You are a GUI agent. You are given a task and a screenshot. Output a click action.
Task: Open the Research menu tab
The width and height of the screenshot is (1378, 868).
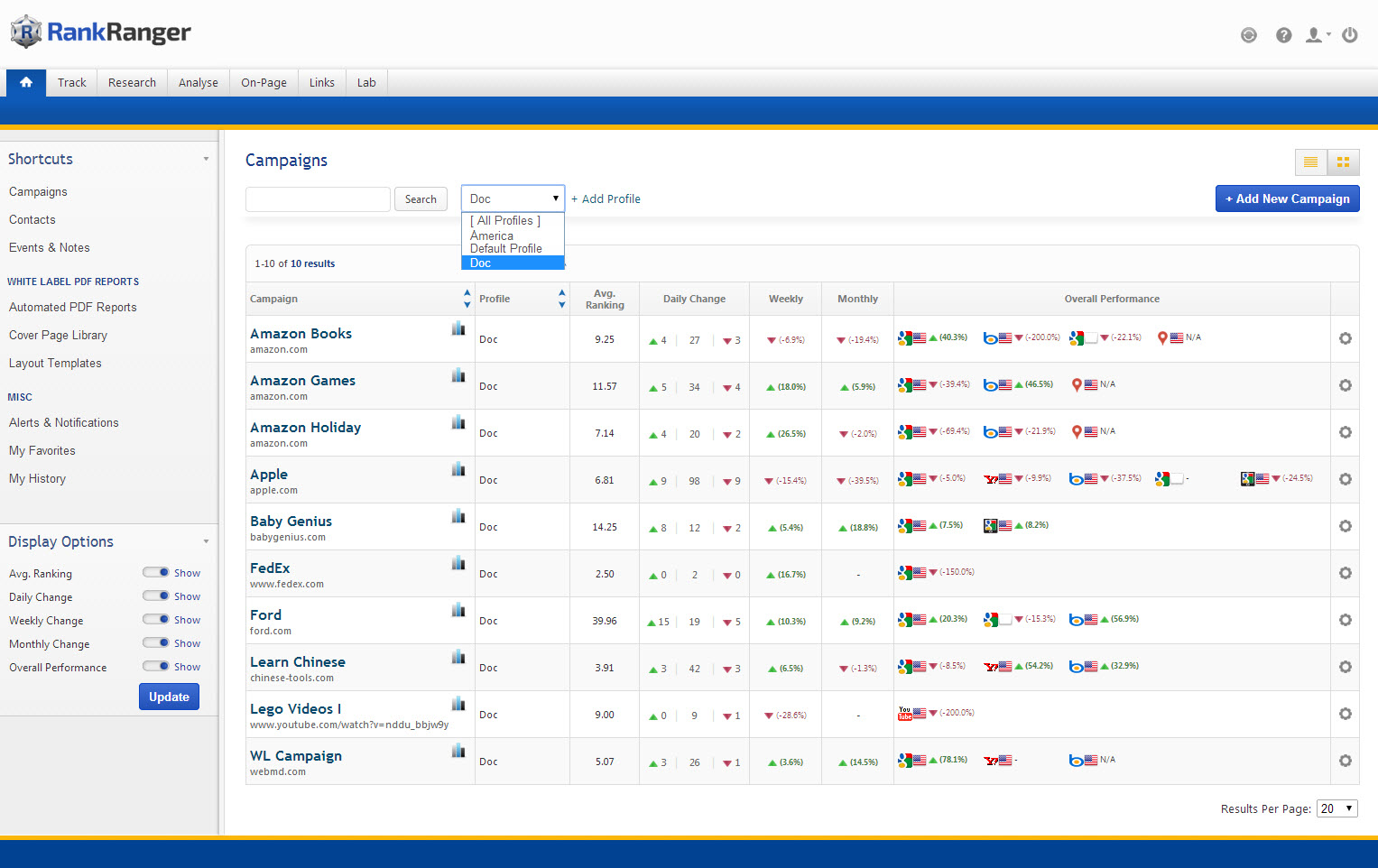[x=132, y=82]
